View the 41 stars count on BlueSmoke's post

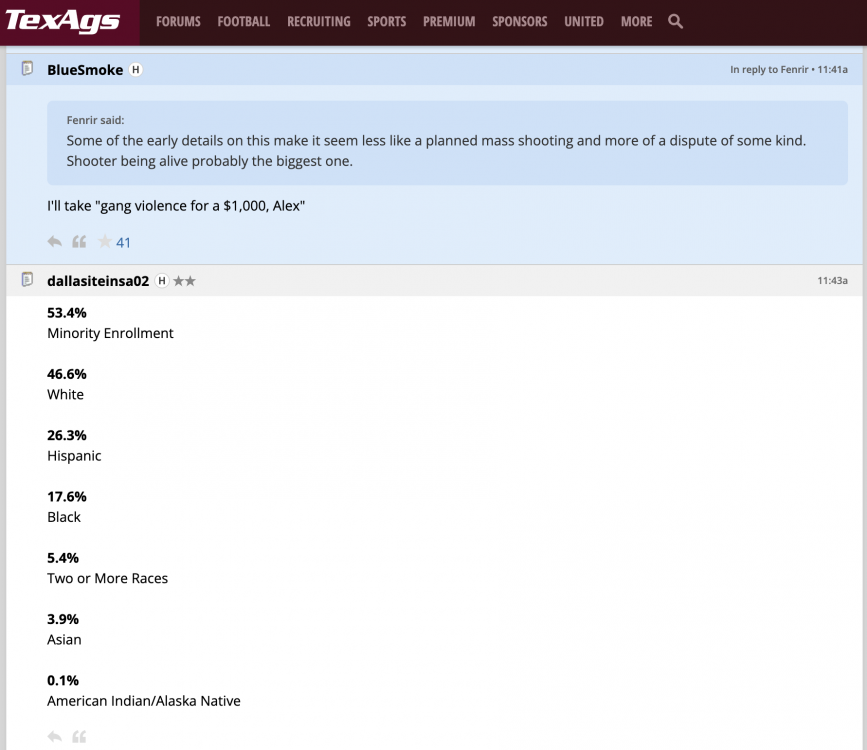pos(124,242)
